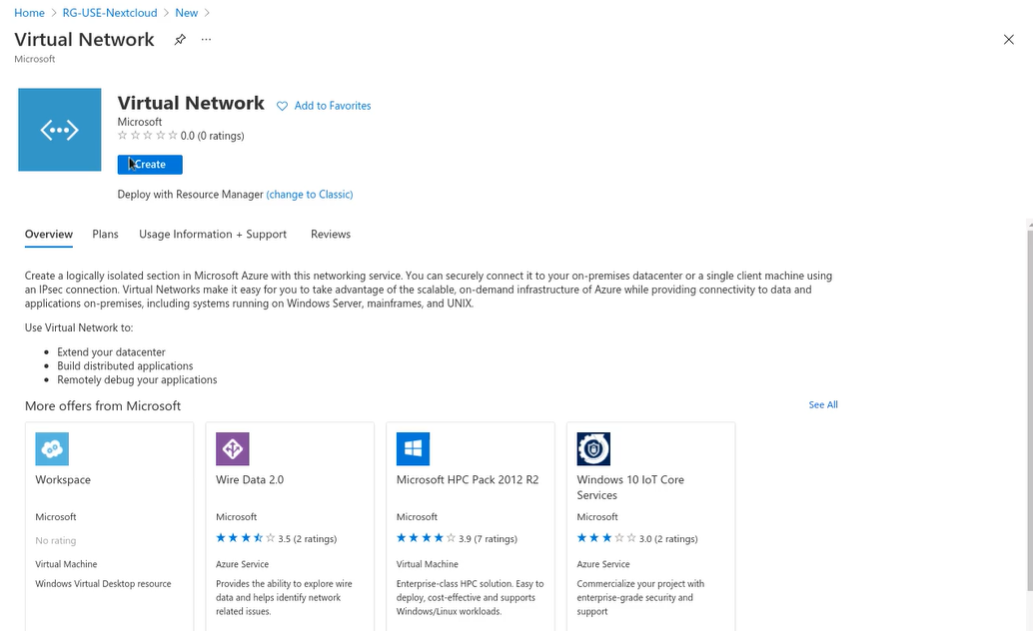Click the heart icon for favorites
This screenshot has width=1033, height=631.
[x=282, y=106]
